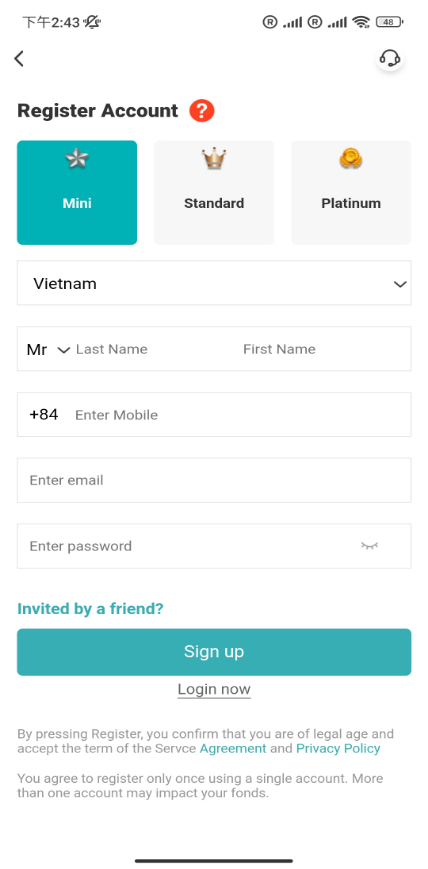Open the Privacy Policy link

pyautogui.click(x=338, y=749)
